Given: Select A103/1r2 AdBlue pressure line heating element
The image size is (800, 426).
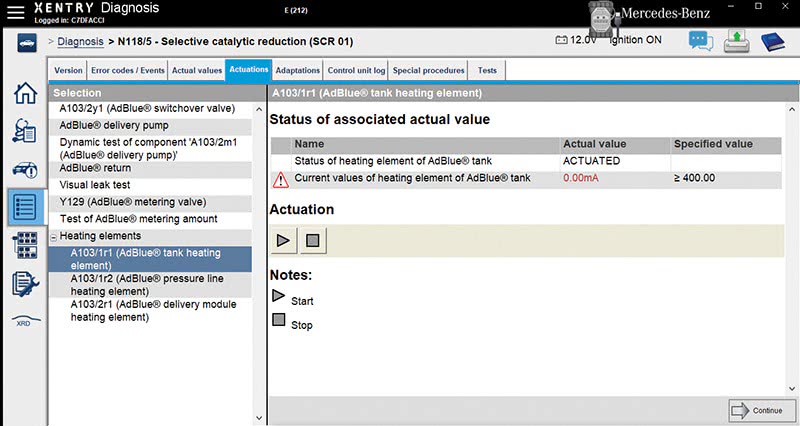Looking at the screenshot, I should pos(151,285).
